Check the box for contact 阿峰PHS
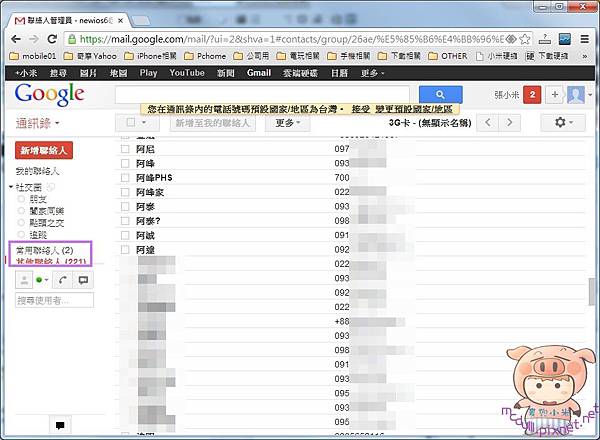This screenshot has width=600, height=440. (x=125, y=178)
